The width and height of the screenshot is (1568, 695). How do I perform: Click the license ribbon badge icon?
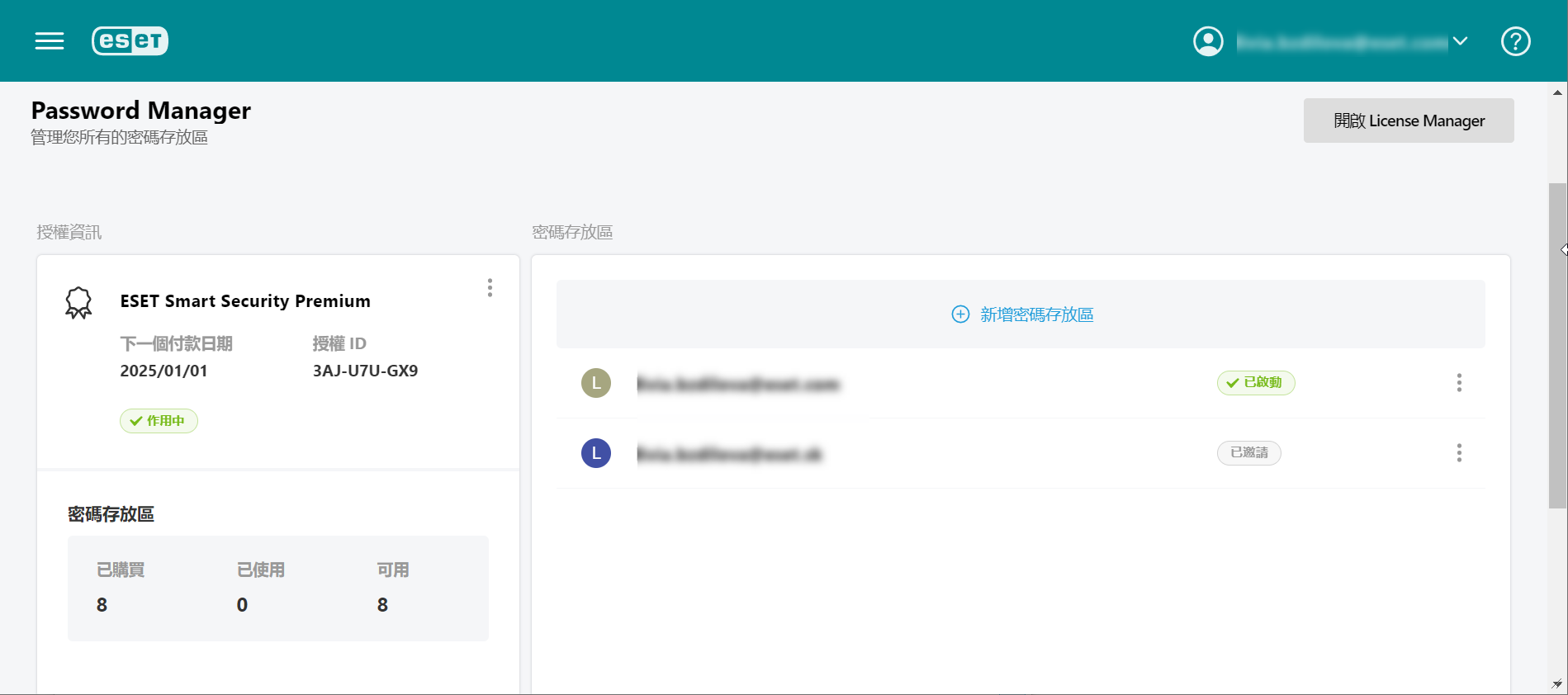pyautogui.click(x=78, y=303)
